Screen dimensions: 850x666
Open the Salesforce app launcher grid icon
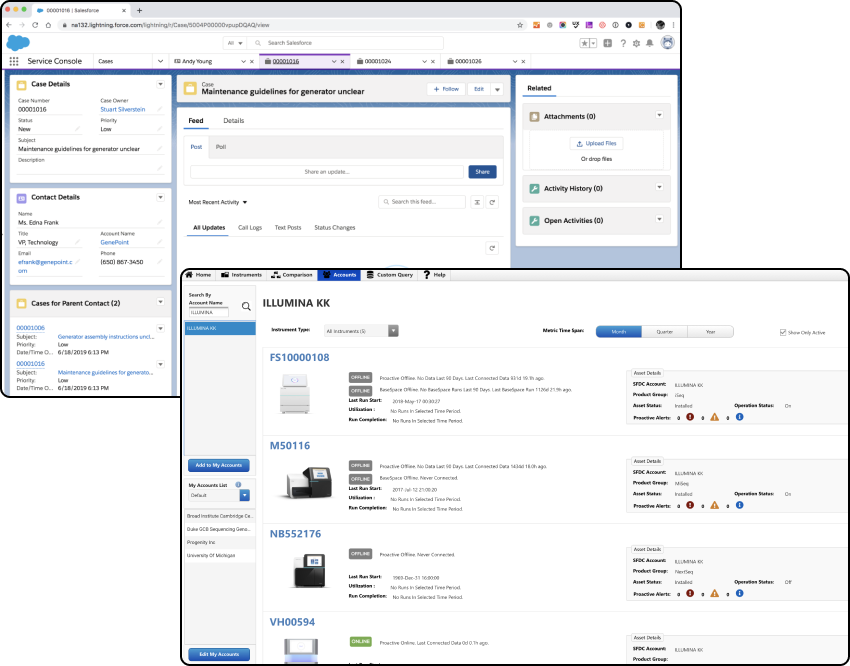pos(14,61)
